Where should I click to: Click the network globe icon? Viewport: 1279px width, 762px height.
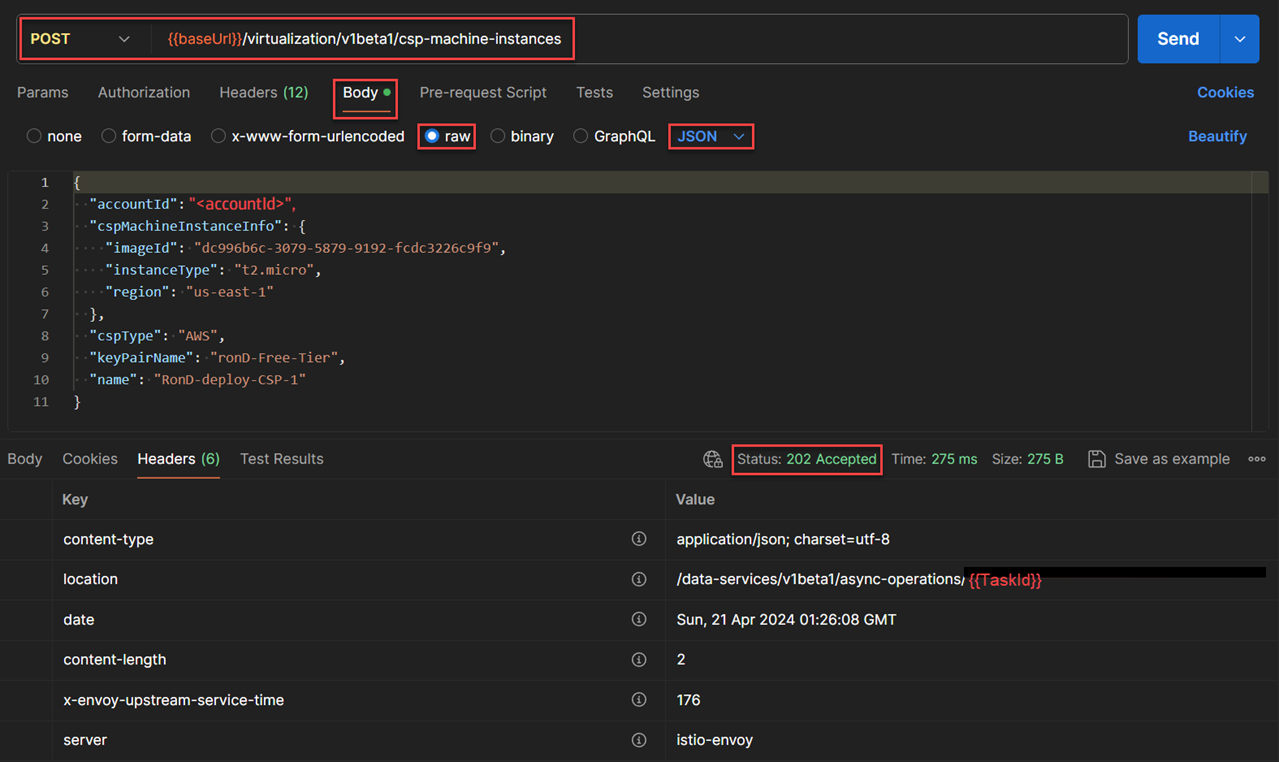(713, 459)
